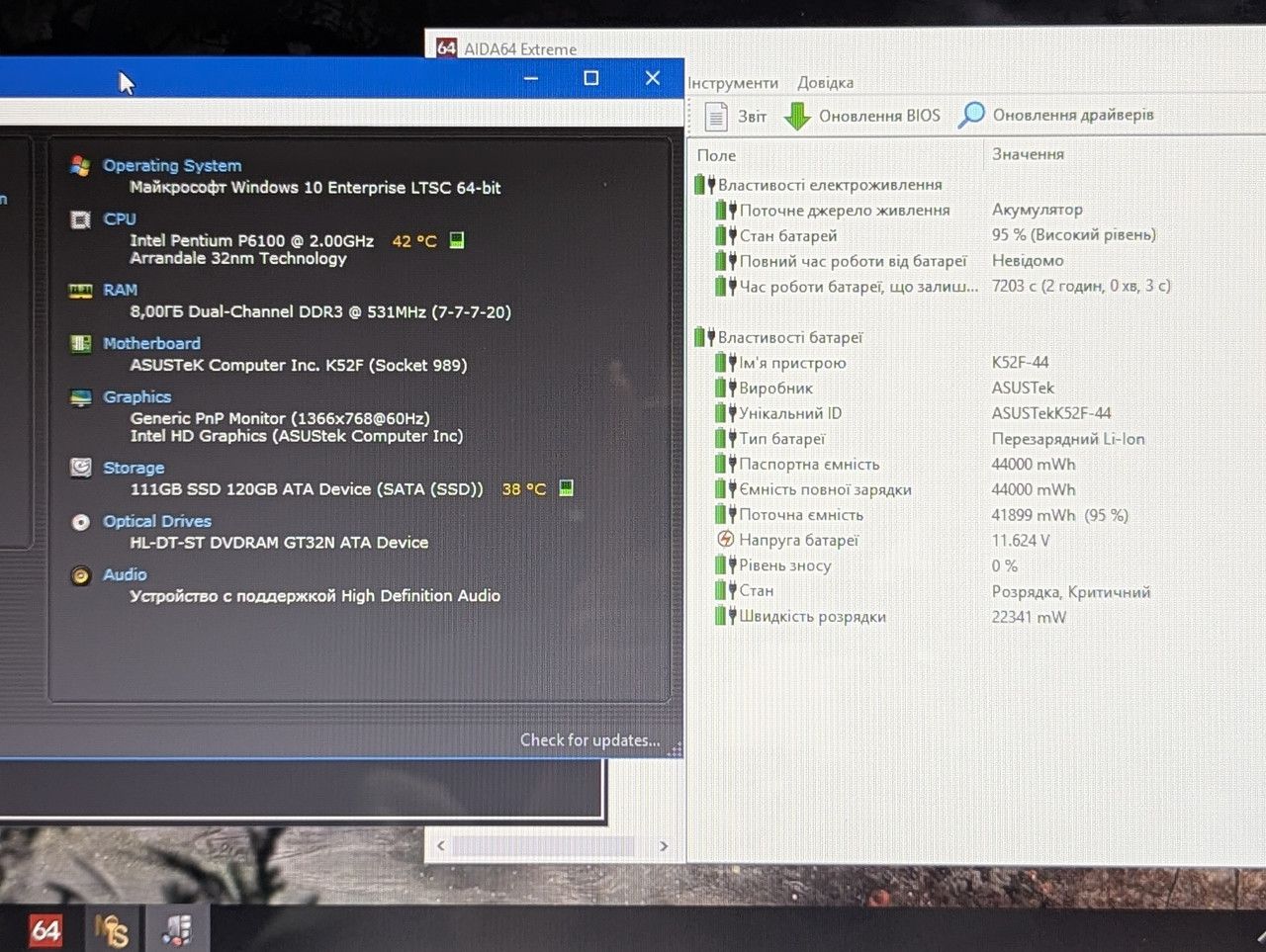Click the right arrow of horizontal scrollbar

[x=664, y=846]
